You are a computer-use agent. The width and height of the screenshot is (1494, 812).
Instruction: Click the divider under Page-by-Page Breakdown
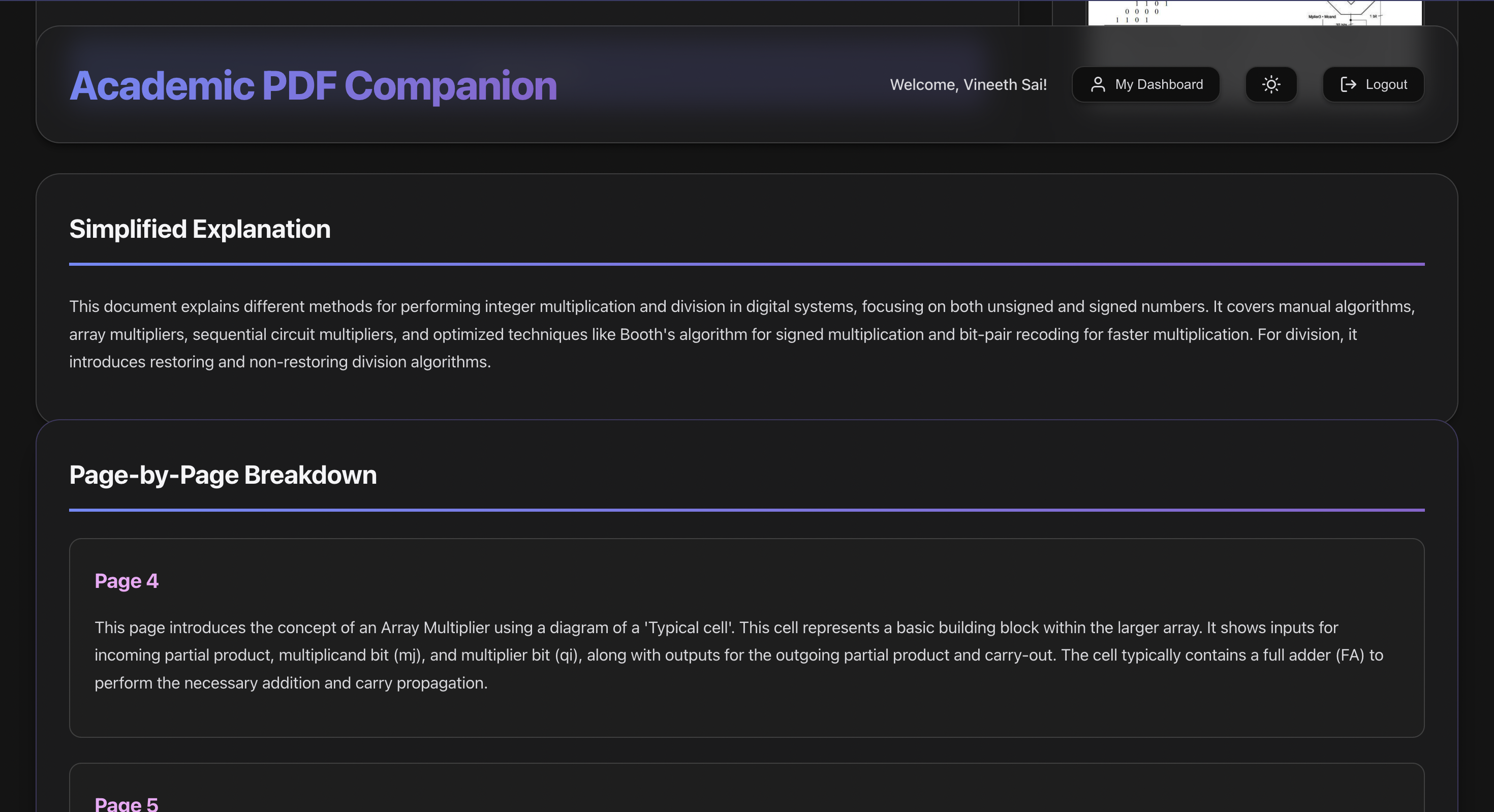pos(746,510)
